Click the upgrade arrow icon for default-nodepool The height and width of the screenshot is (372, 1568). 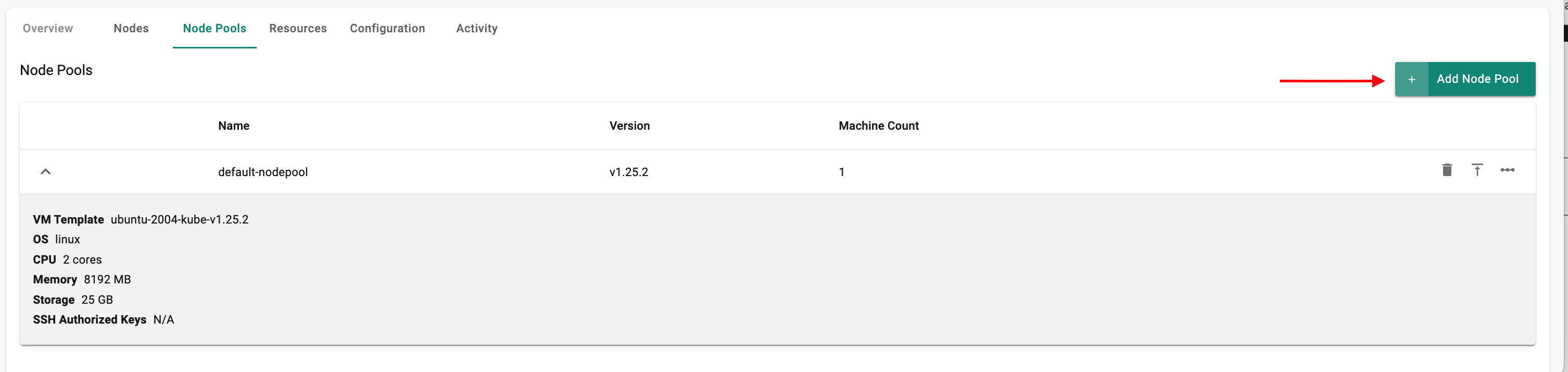point(1477,170)
